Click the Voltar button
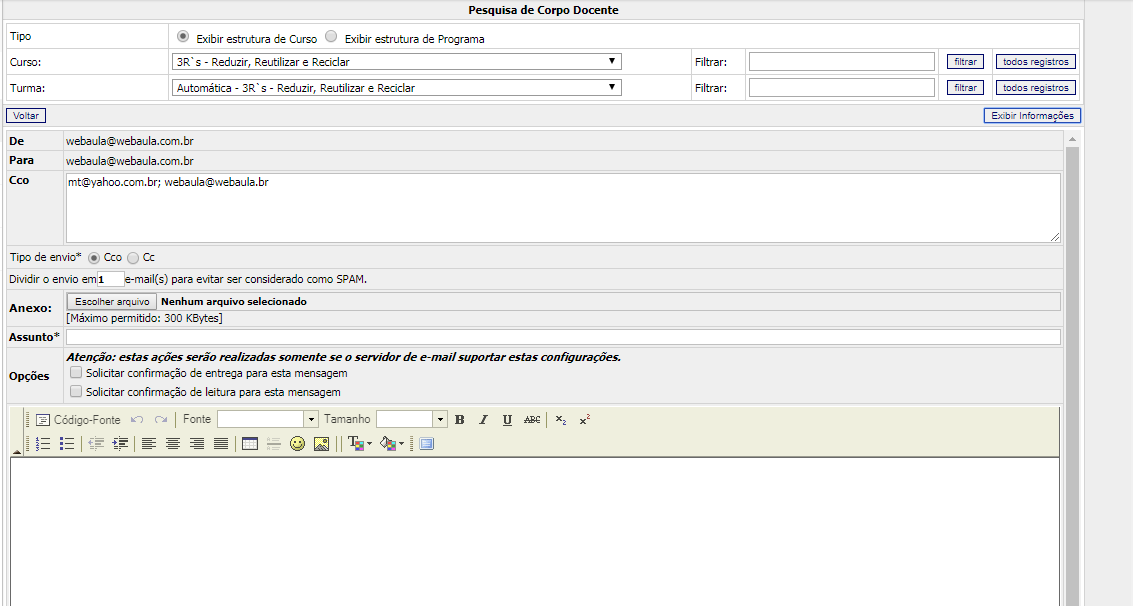Image resolution: width=1133 pixels, height=606 pixels. click(x=26, y=116)
